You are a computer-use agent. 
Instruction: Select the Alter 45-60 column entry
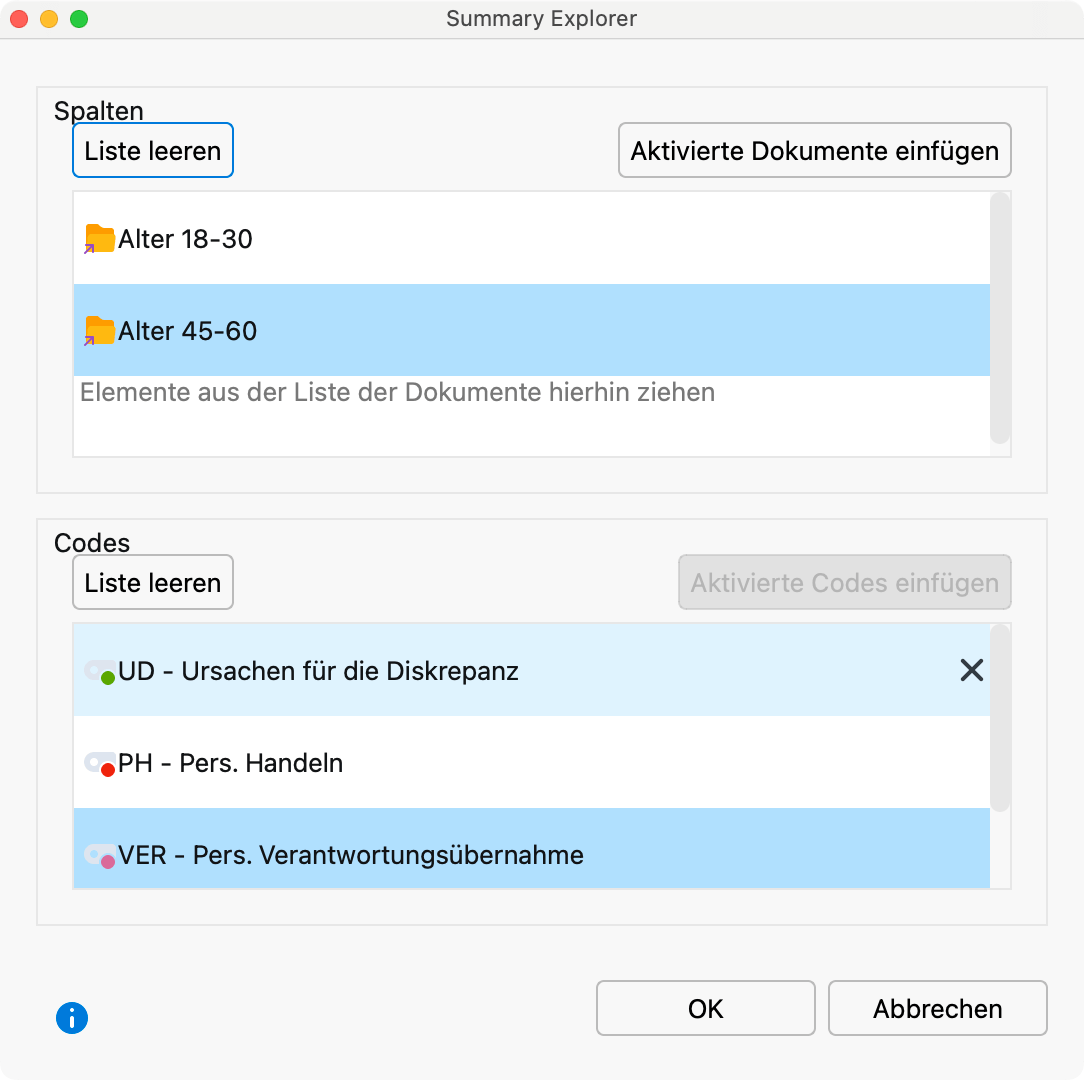click(188, 331)
